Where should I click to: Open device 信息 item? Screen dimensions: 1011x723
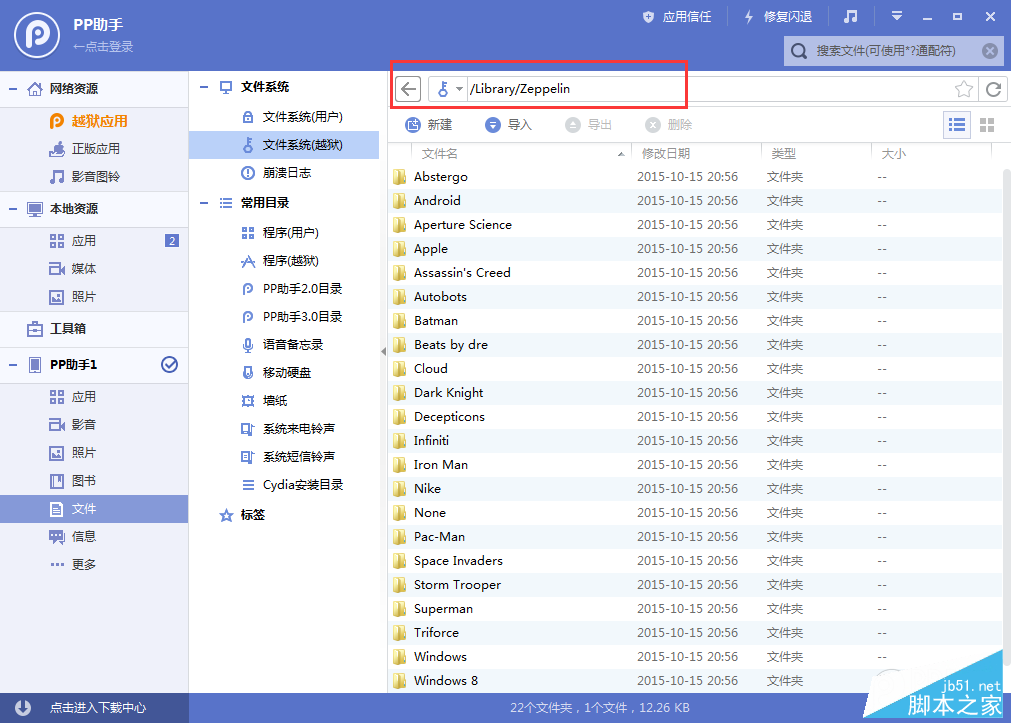coord(94,537)
